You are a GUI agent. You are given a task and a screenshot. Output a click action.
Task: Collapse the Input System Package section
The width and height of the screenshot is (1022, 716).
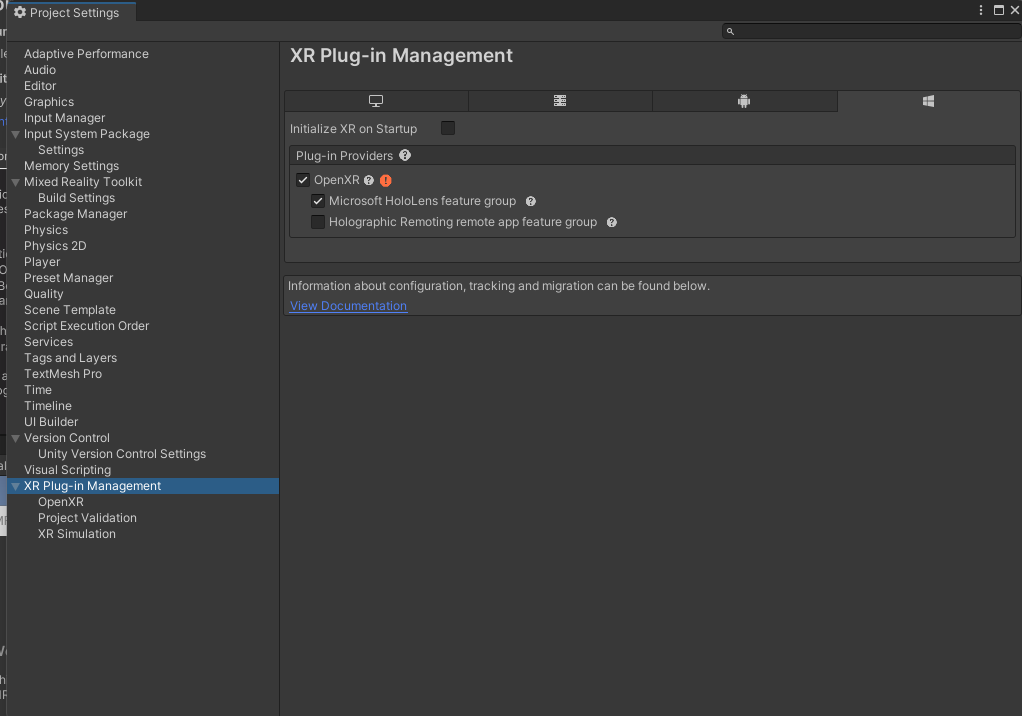[15, 134]
